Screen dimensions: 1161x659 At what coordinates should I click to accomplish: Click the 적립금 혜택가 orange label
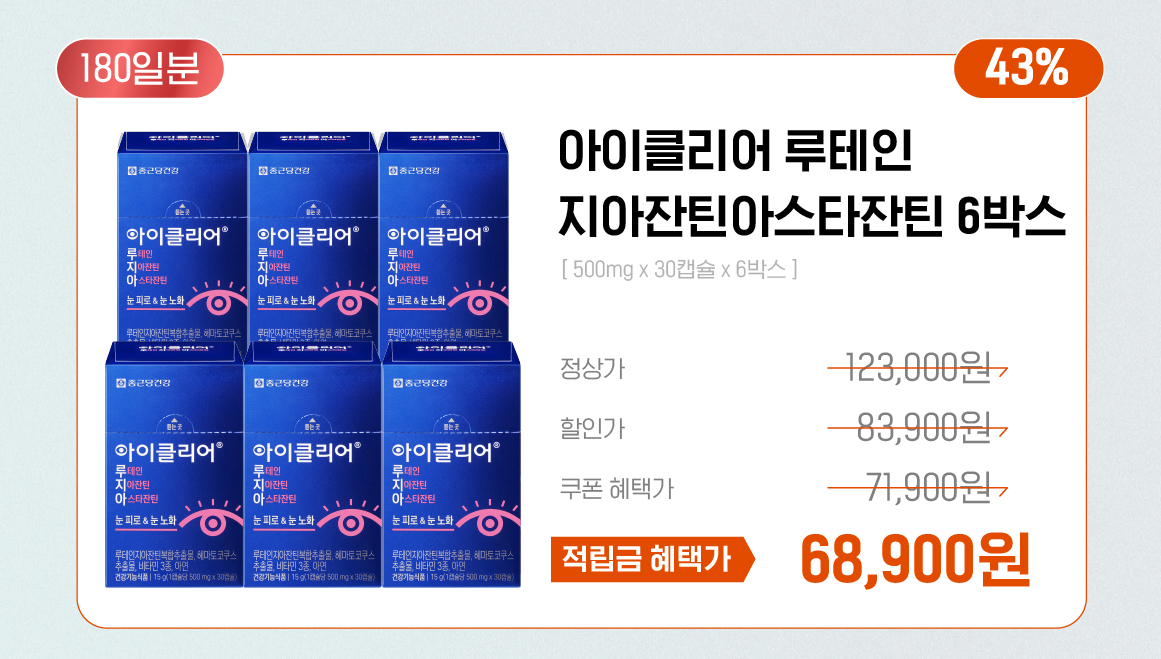coord(652,559)
